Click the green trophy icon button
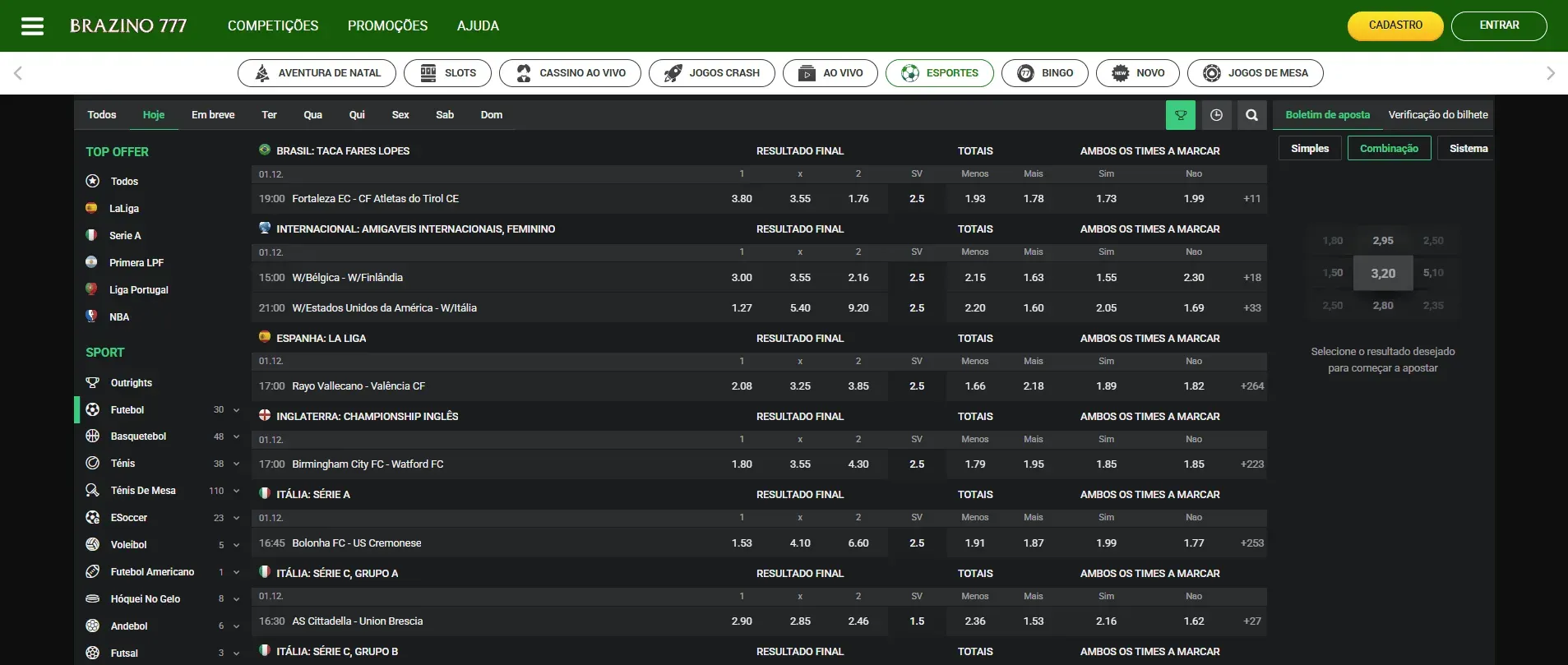The height and width of the screenshot is (665, 1568). pyautogui.click(x=1180, y=115)
